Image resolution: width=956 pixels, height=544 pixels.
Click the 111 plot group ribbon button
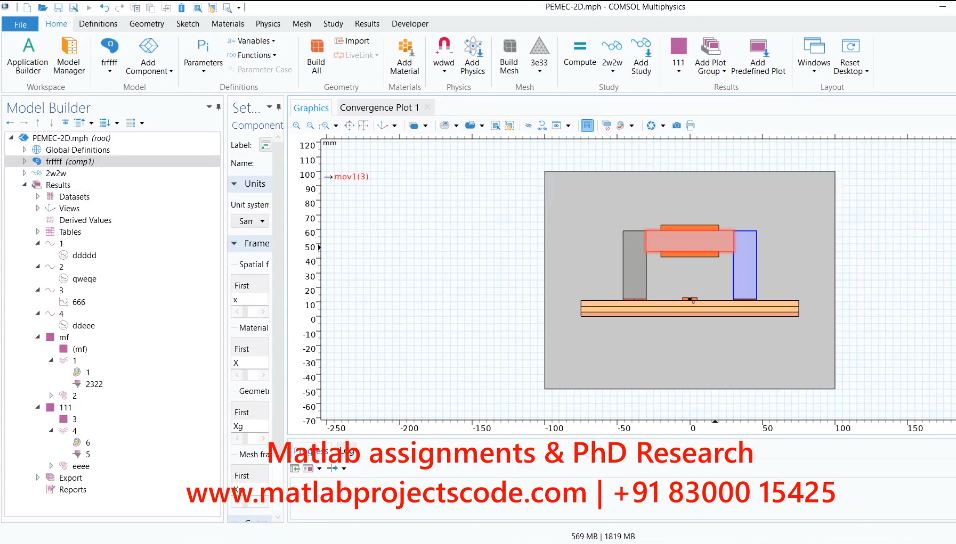pyautogui.click(x=679, y=55)
